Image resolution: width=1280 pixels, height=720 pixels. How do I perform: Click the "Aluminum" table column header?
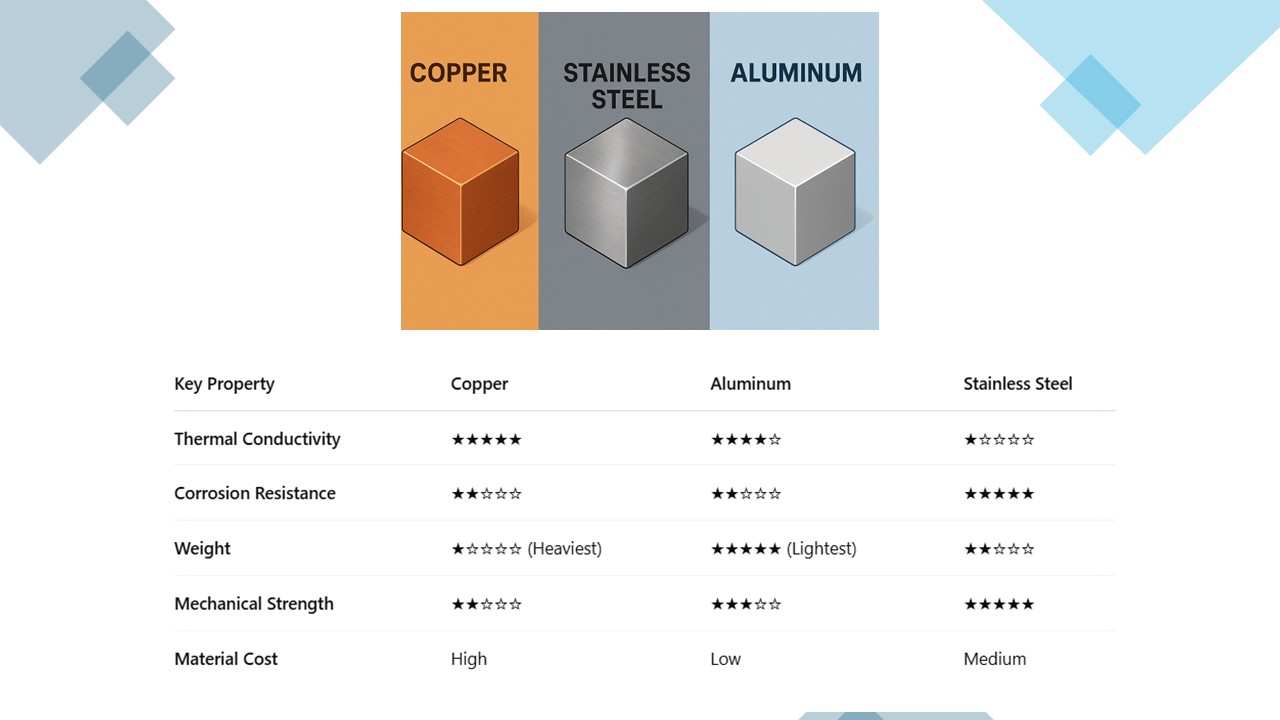(750, 384)
